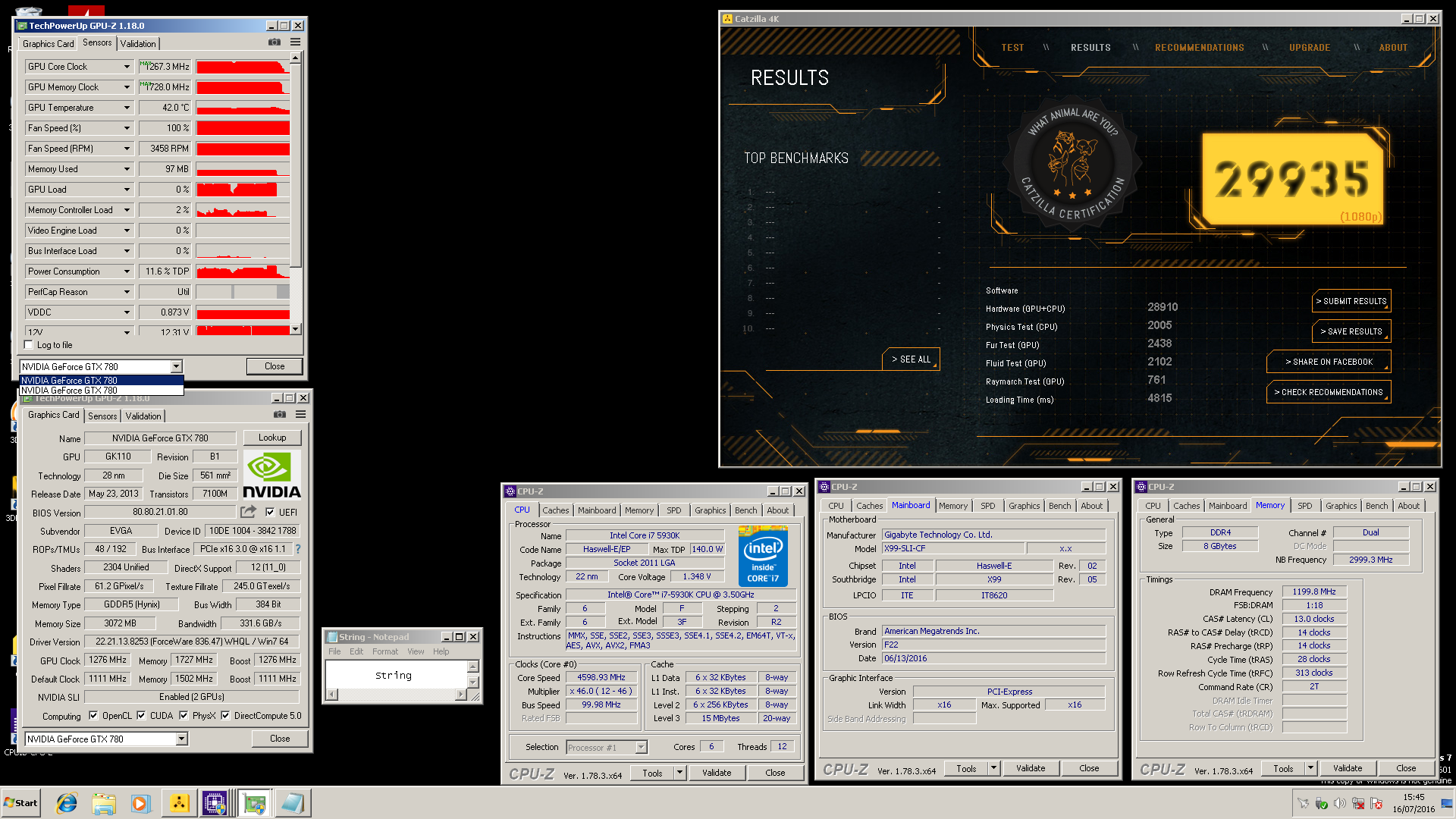Switch to Validation tab in GPU-Z sensors window
1456x819 pixels.
click(138, 44)
